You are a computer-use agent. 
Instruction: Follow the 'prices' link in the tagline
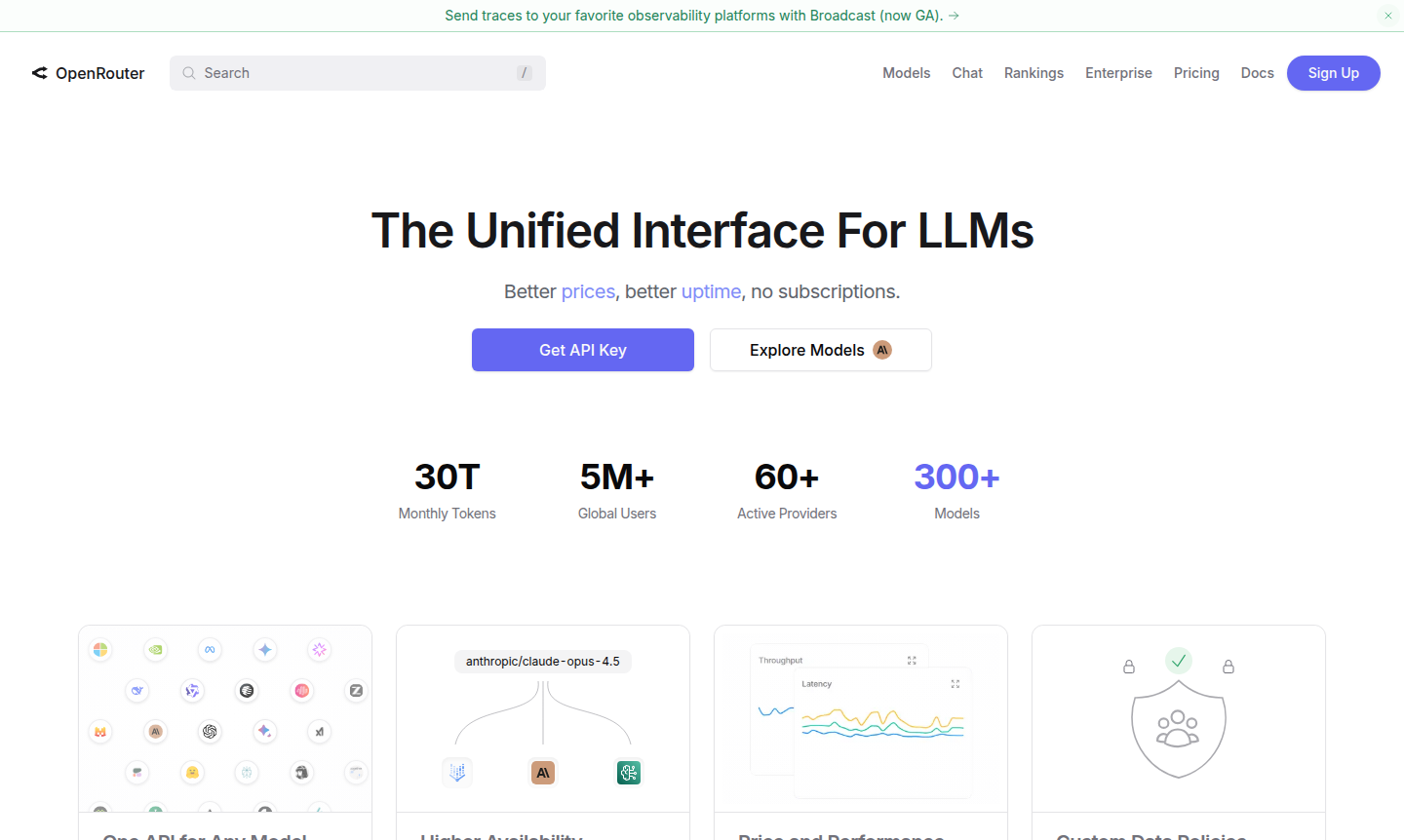(588, 291)
